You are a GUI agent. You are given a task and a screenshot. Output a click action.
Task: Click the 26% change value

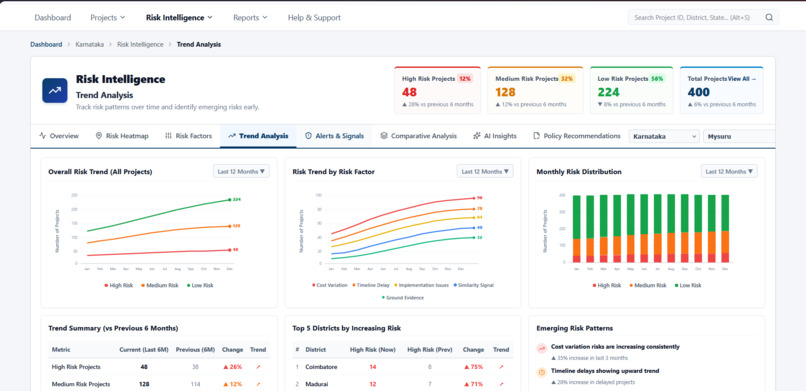tap(232, 367)
